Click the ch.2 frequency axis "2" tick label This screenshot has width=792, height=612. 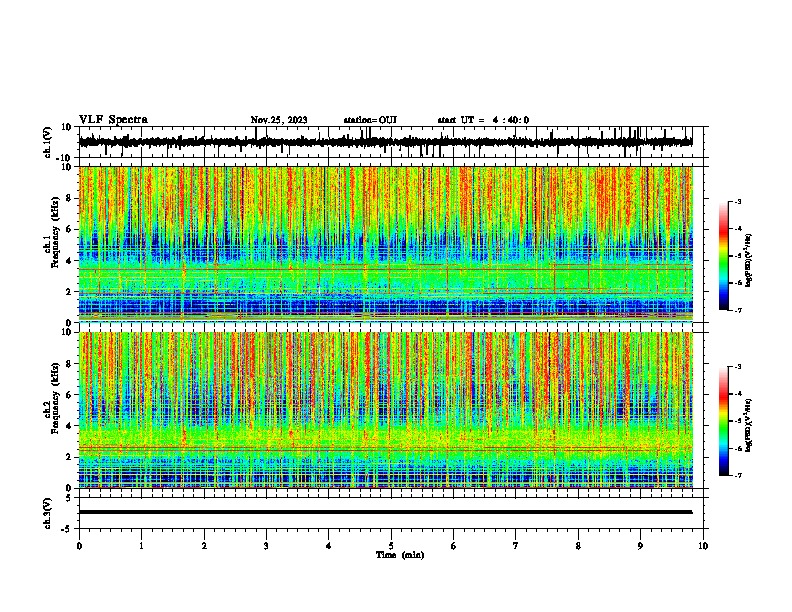(69, 457)
